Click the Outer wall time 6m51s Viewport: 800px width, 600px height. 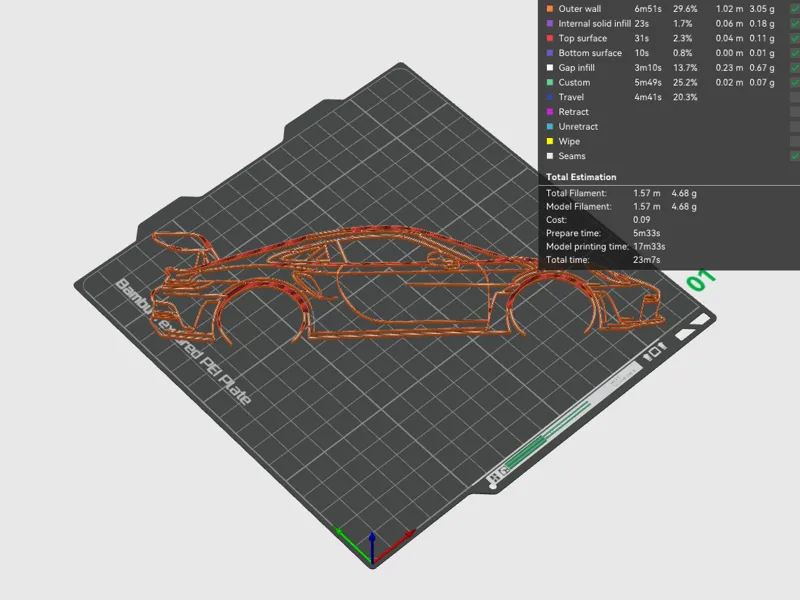(x=648, y=9)
